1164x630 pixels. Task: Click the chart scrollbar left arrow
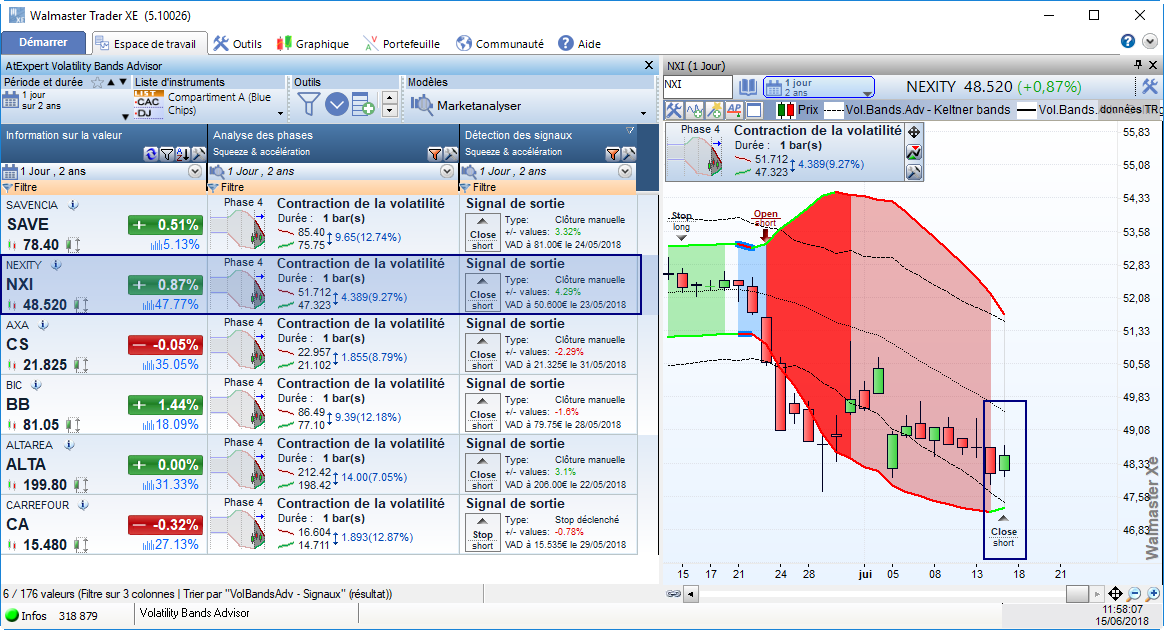click(x=691, y=594)
